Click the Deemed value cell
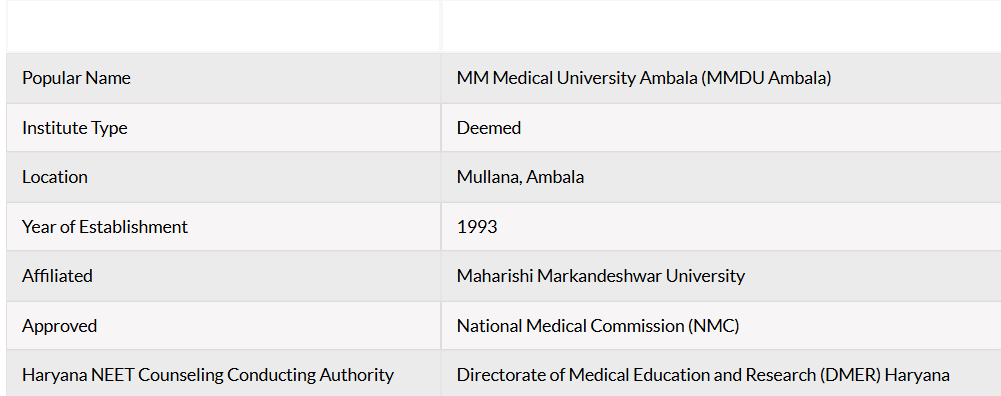 (721, 128)
